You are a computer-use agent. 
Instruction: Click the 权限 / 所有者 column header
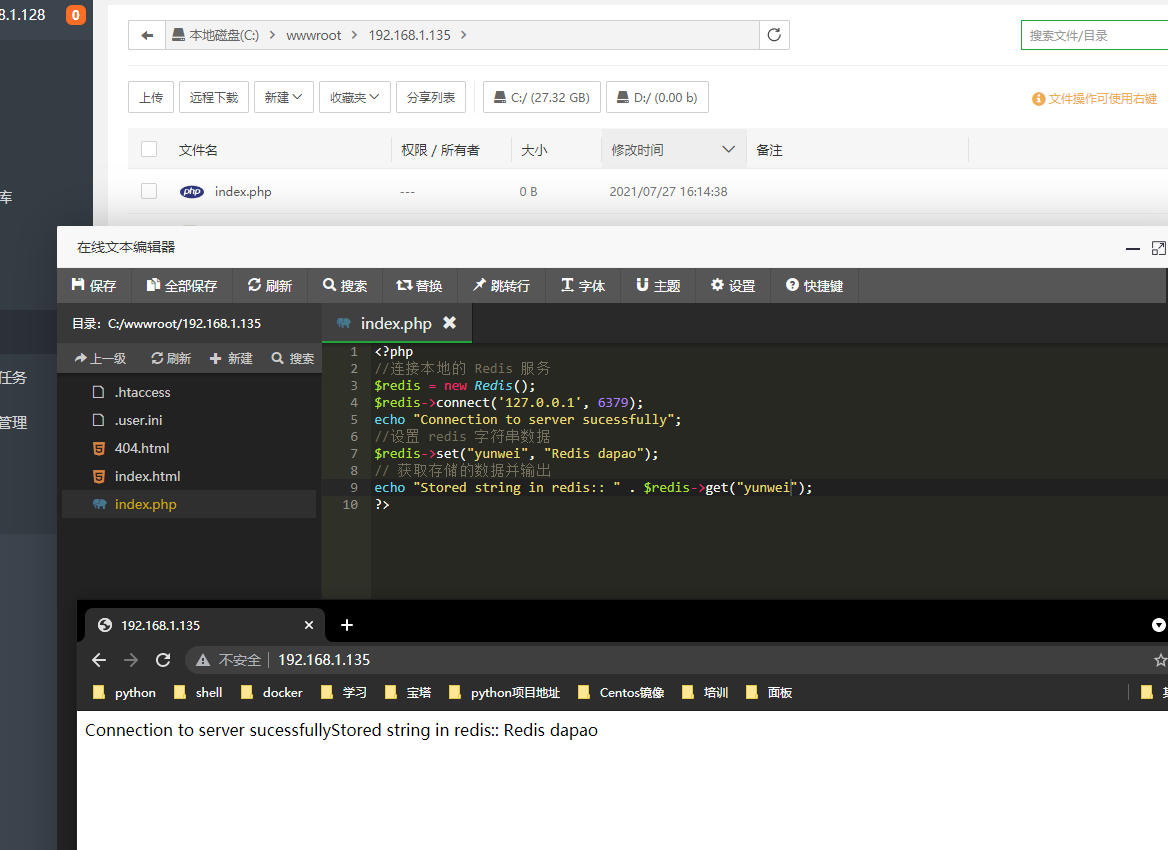click(x=440, y=150)
